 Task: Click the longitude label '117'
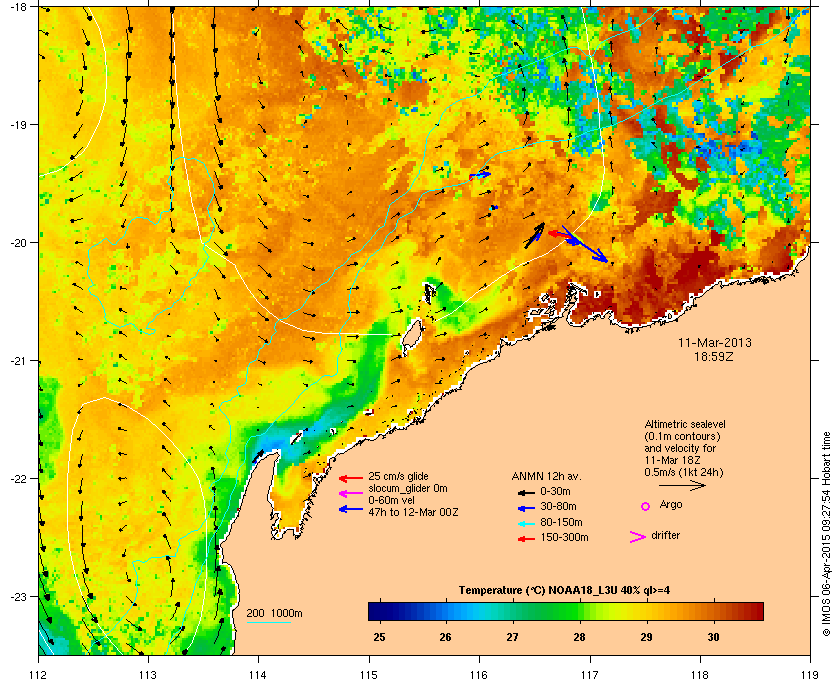pos(590,675)
